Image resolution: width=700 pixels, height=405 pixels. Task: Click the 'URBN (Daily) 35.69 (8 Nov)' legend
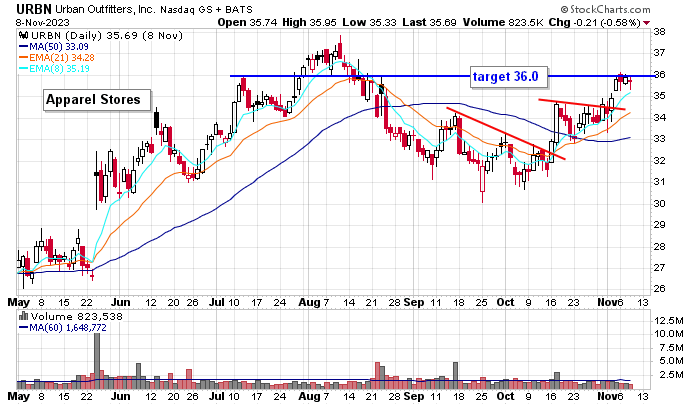point(107,35)
